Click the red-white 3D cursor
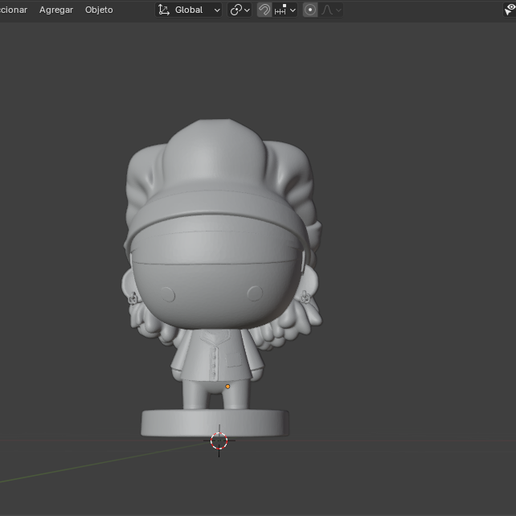Image resolution: width=516 pixels, height=516 pixels. click(219, 441)
